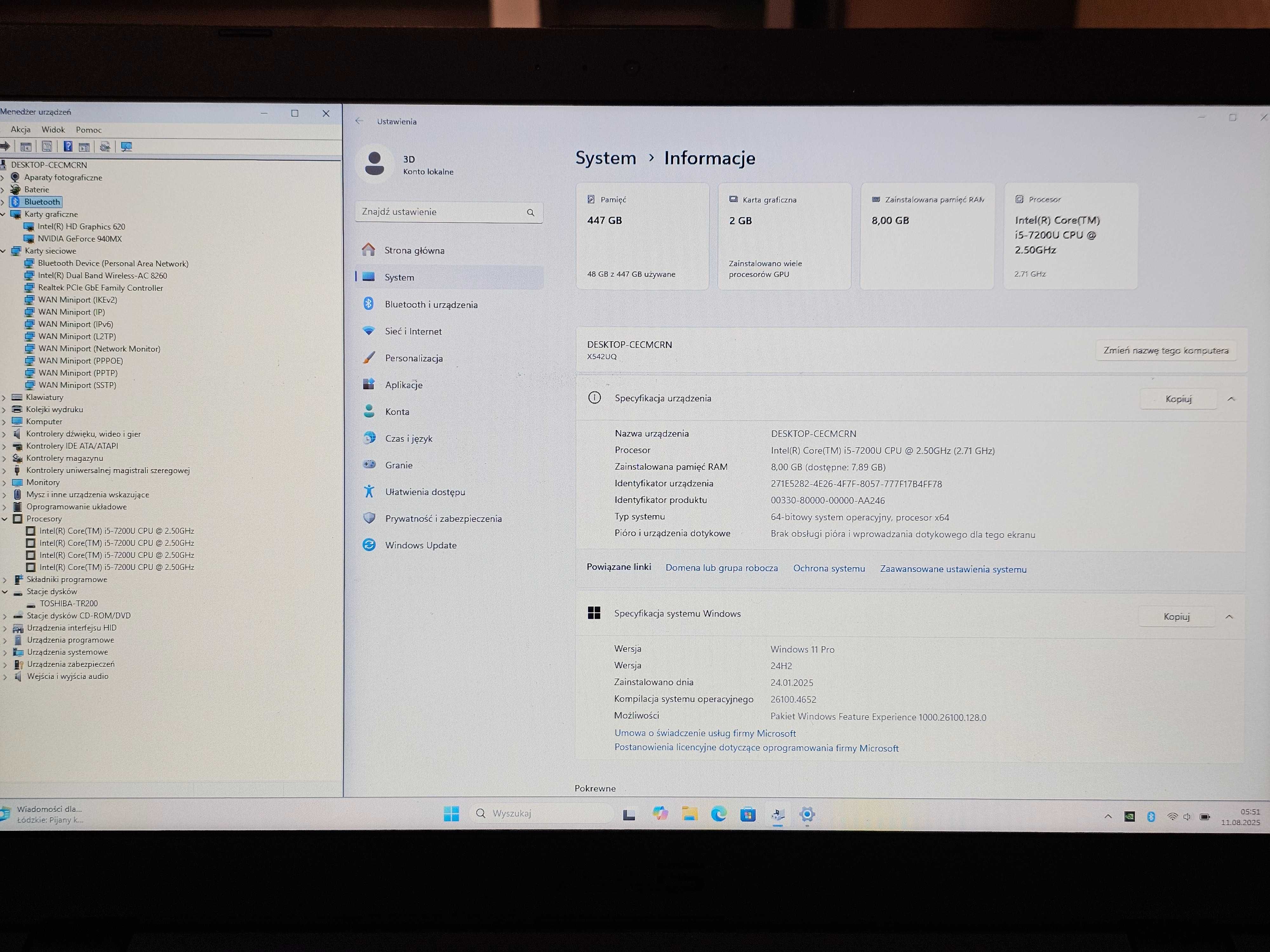Click the Bluetooth icon in system tray
The image size is (1270, 952).
[x=1151, y=816]
